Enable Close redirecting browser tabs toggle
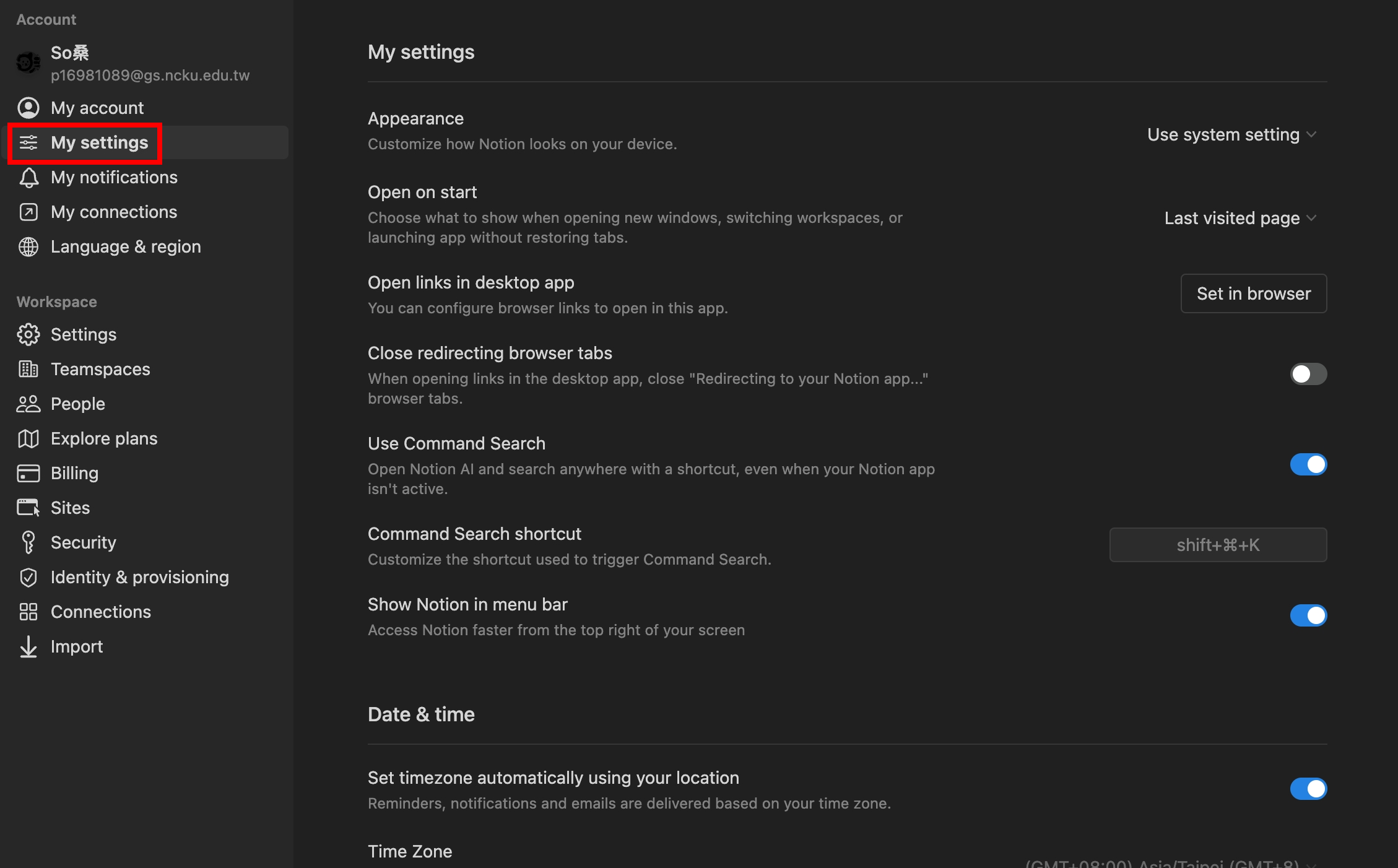The width and height of the screenshot is (1398, 868). click(1308, 374)
